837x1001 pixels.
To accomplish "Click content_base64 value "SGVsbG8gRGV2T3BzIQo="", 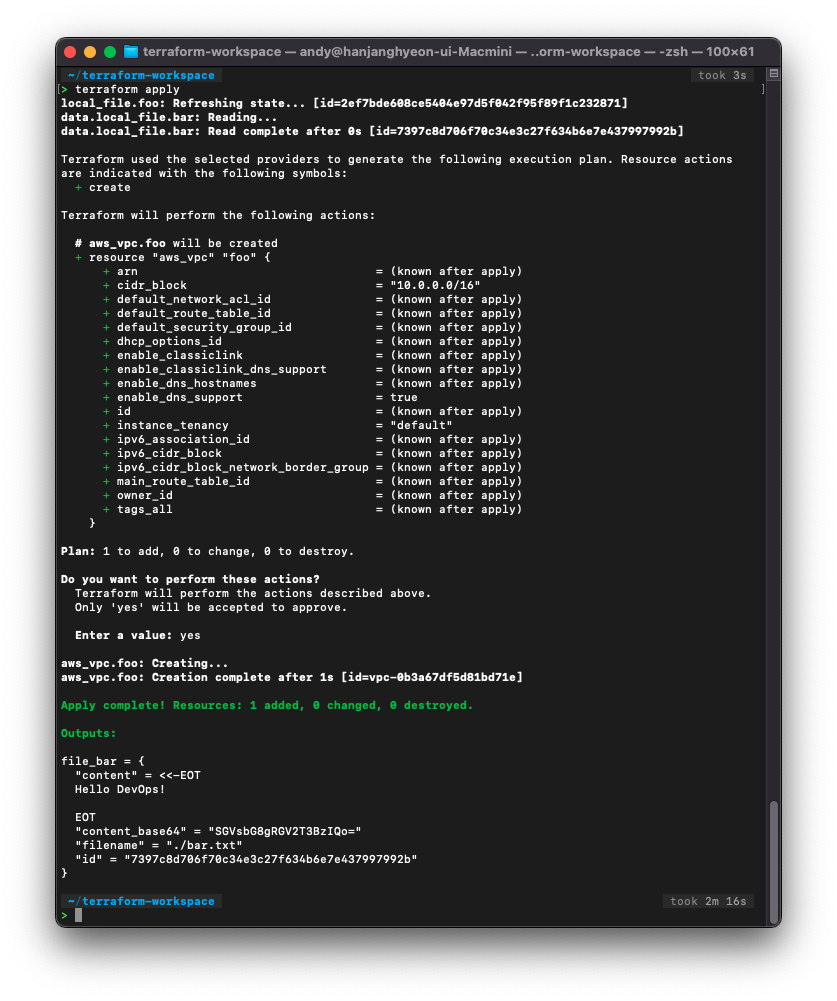I will coord(285,831).
